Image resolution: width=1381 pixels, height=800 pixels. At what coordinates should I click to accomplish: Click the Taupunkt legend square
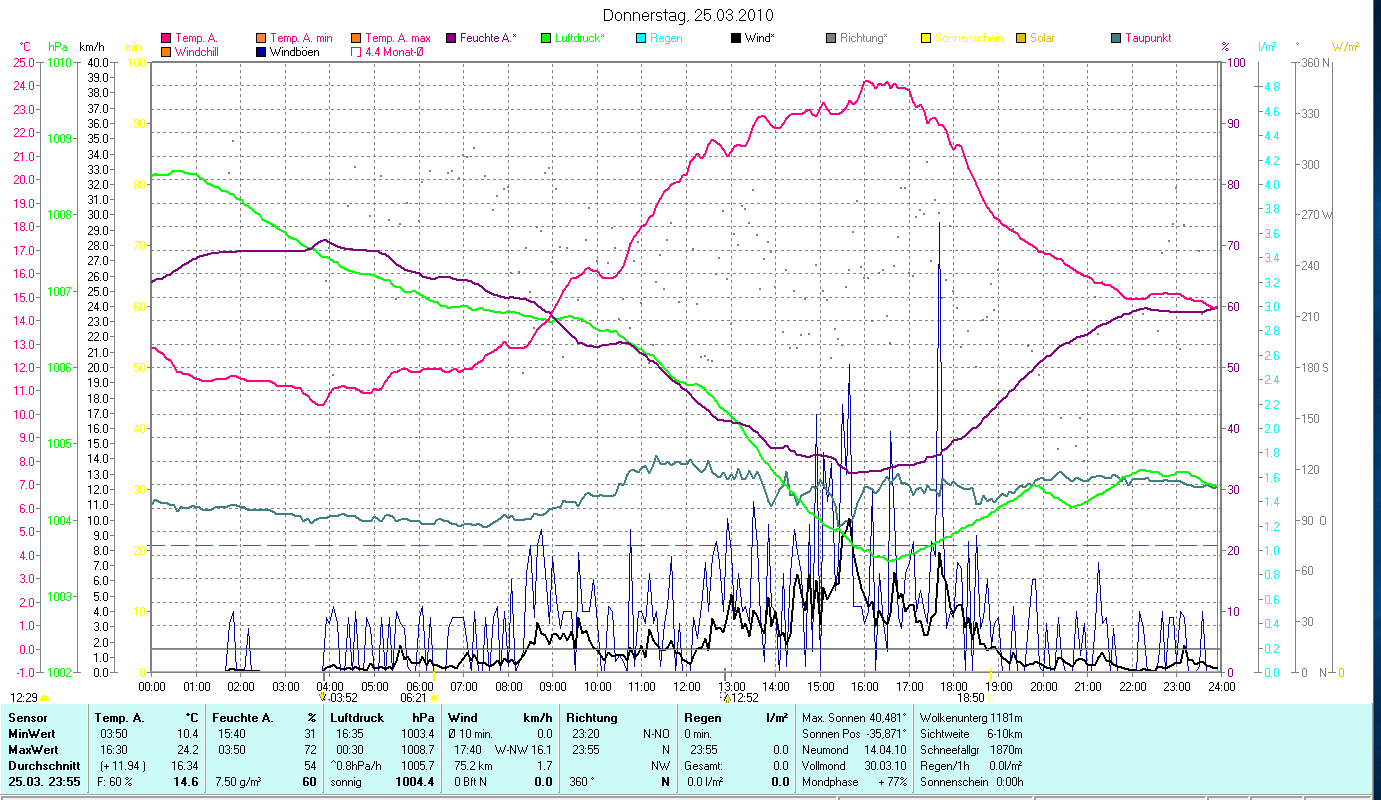point(1115,38)
